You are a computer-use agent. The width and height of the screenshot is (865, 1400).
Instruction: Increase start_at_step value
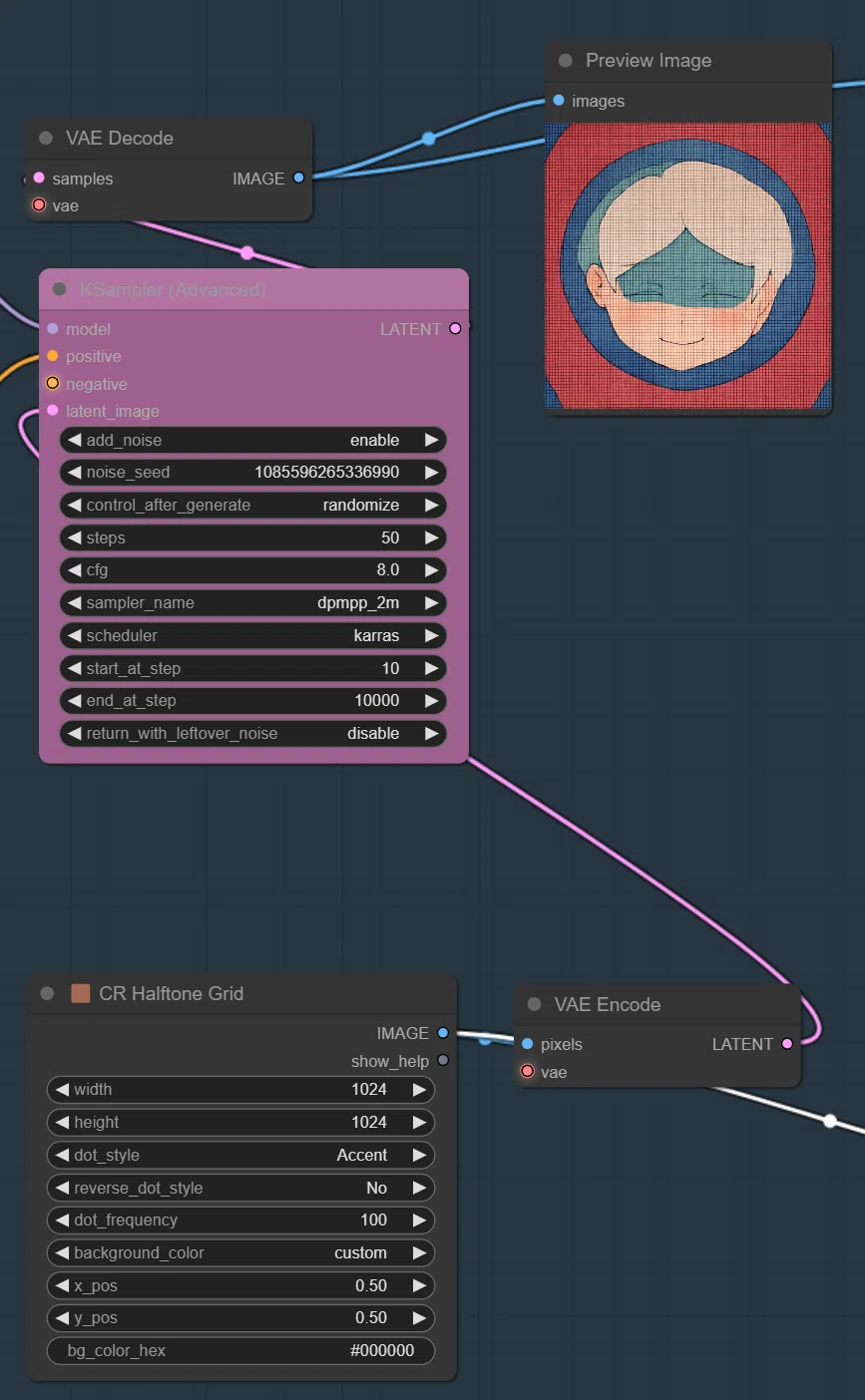click(431, 668)
